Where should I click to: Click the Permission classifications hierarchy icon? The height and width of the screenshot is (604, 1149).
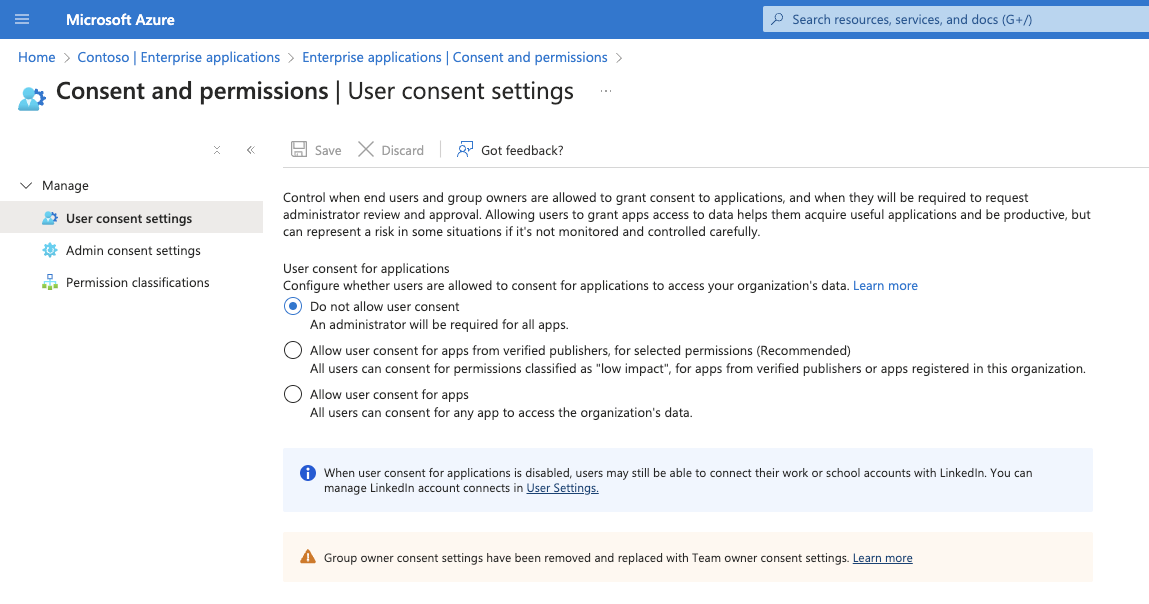(50, 282)
